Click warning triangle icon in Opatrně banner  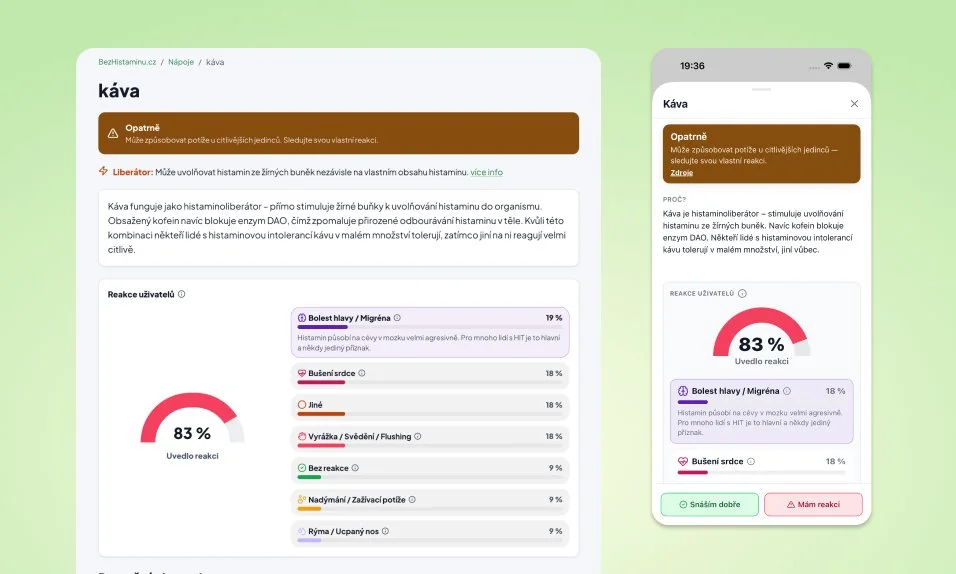113,133
